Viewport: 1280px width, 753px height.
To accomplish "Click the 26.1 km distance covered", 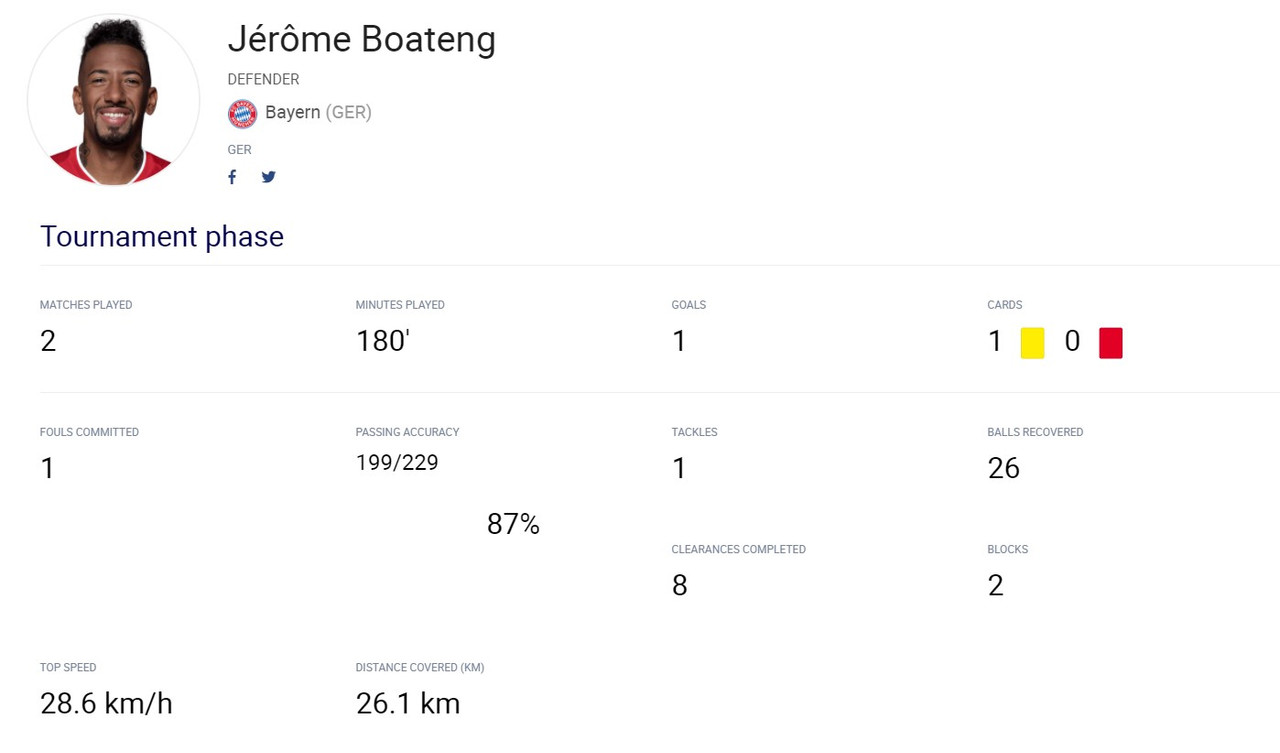I will click(x=408, y=704).
